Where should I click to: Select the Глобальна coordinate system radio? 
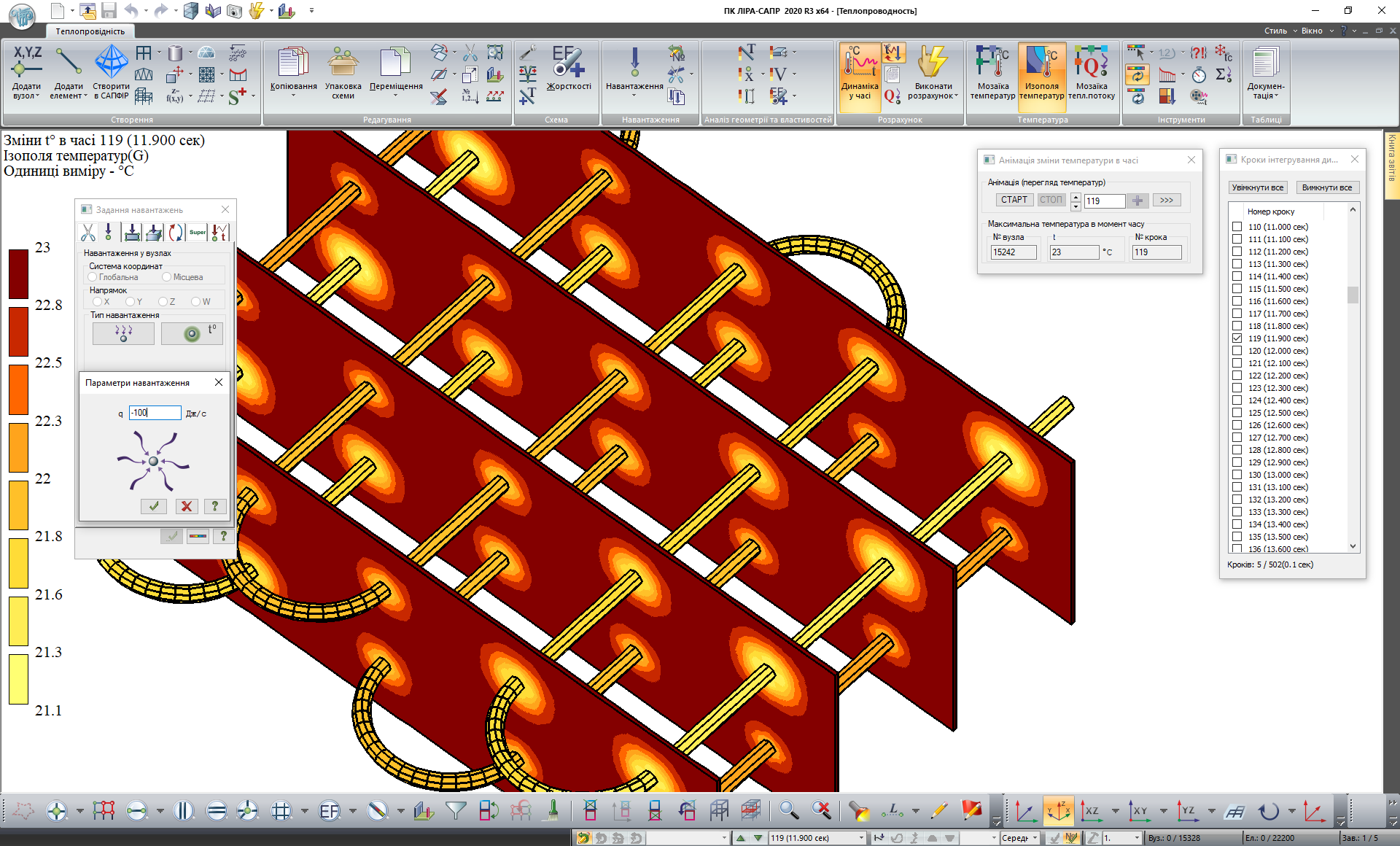[x=93, y=277]
